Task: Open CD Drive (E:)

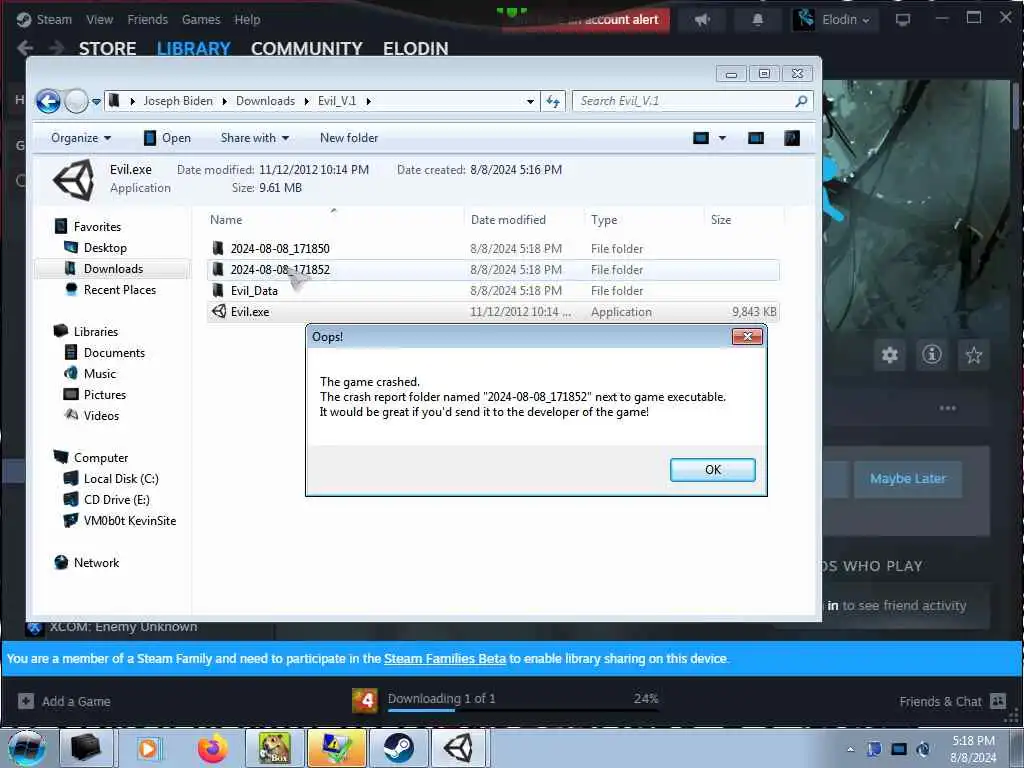Action: coord(116,500)
